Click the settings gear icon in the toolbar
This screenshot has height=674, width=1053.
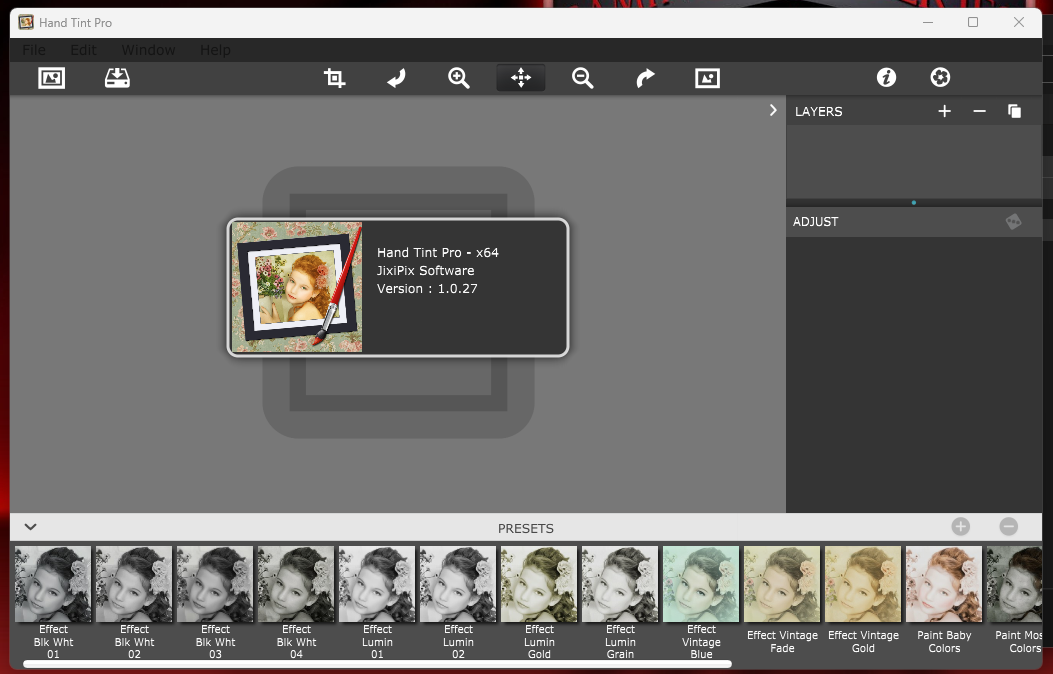pyautogui.click(x=940, y=78)
